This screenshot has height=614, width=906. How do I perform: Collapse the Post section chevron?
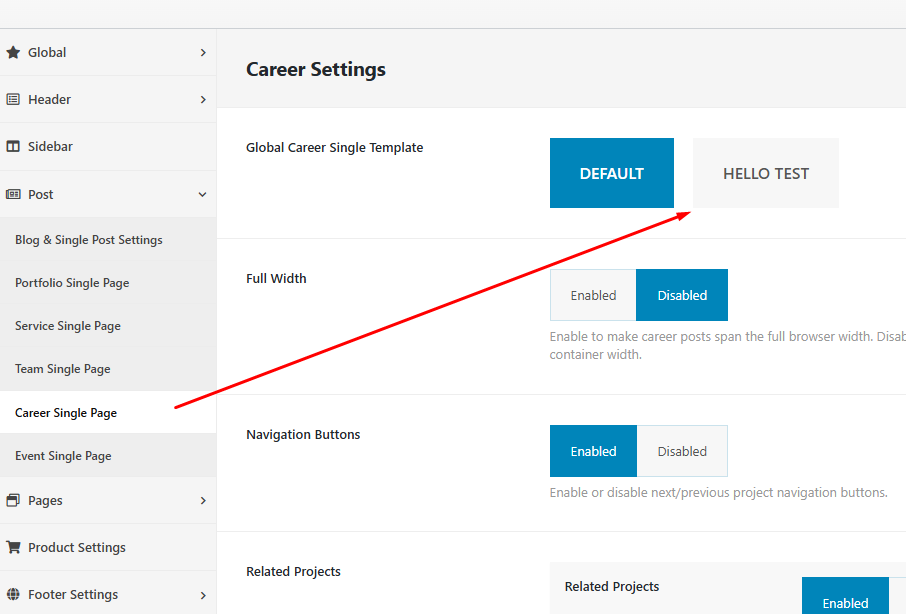203,194
